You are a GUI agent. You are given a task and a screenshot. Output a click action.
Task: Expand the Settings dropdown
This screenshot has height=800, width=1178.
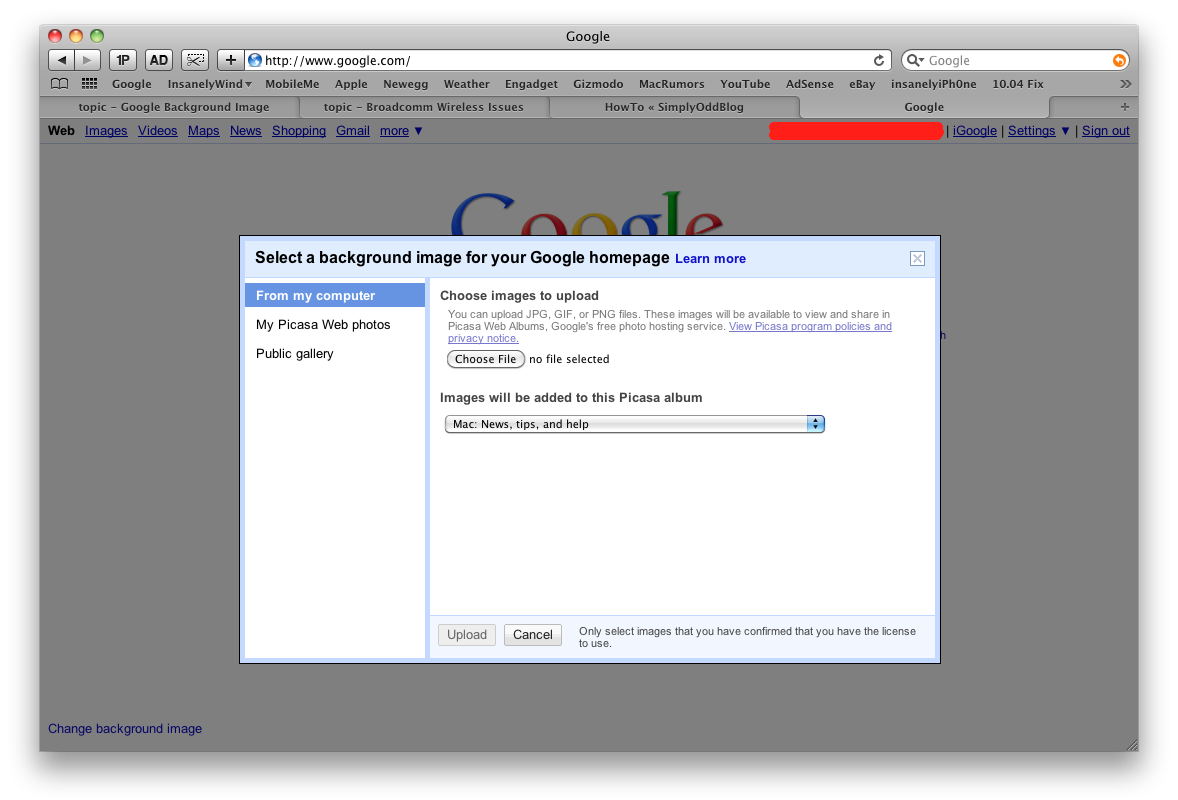1038,131
